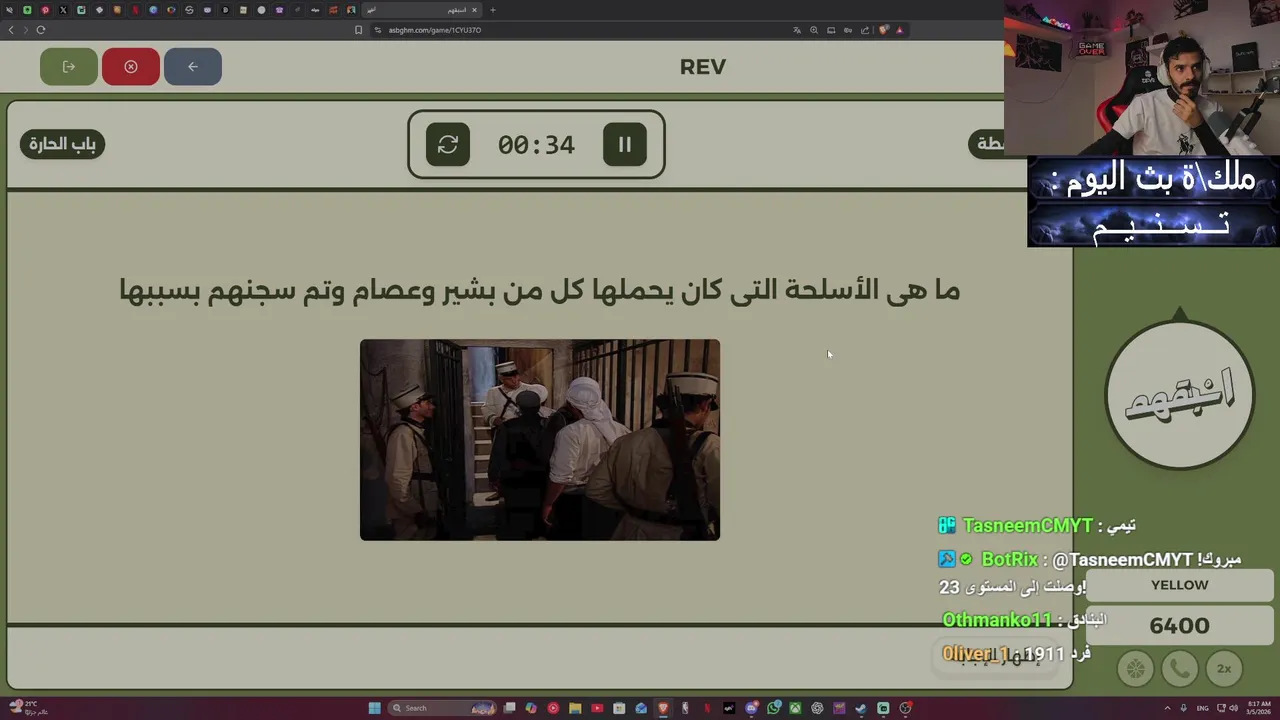The height and width of the screenshot is (720, 1280).
Task: Click the green exit game button
Action: pos(69,67)
